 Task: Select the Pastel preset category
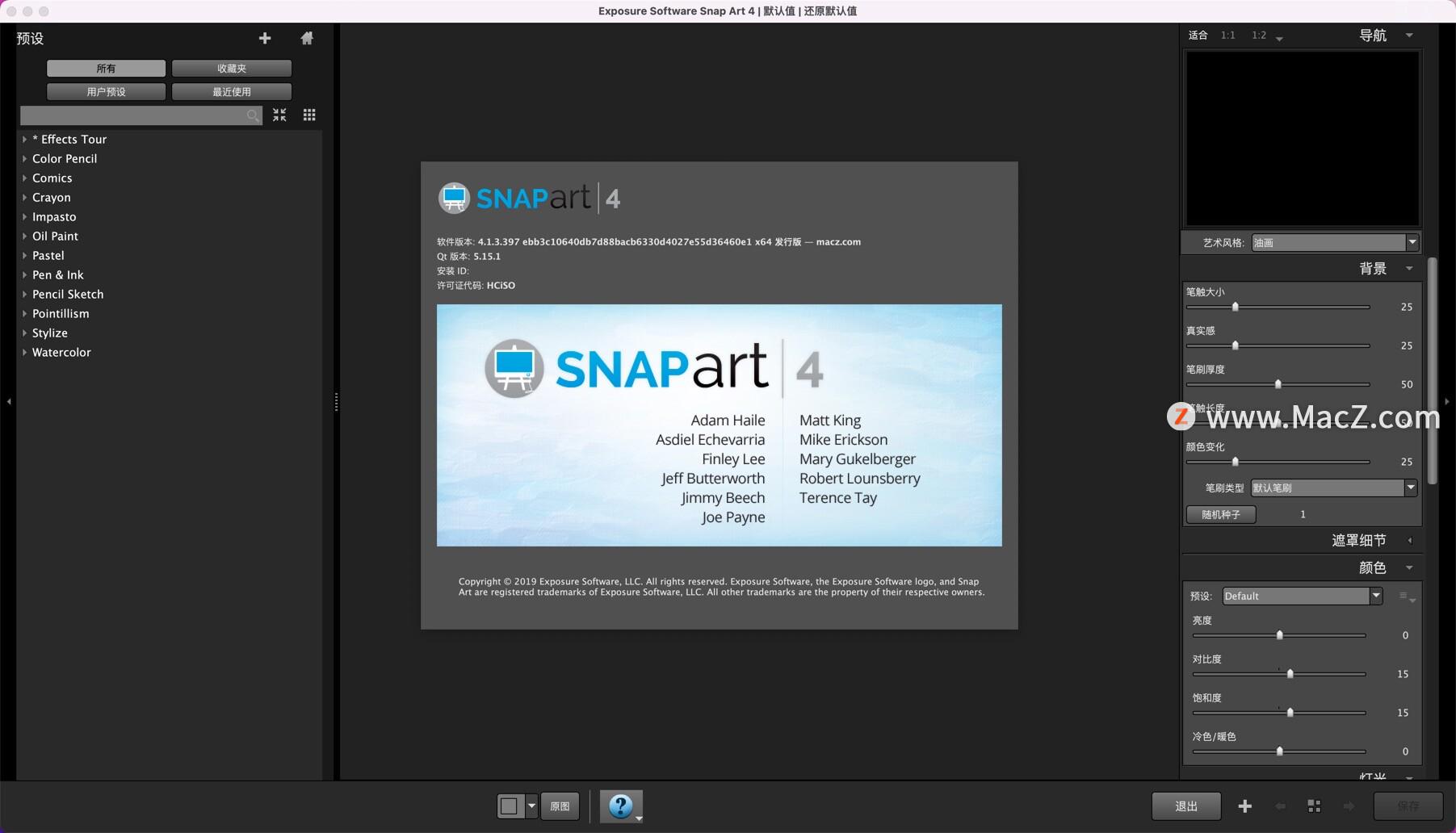(48, 256)
